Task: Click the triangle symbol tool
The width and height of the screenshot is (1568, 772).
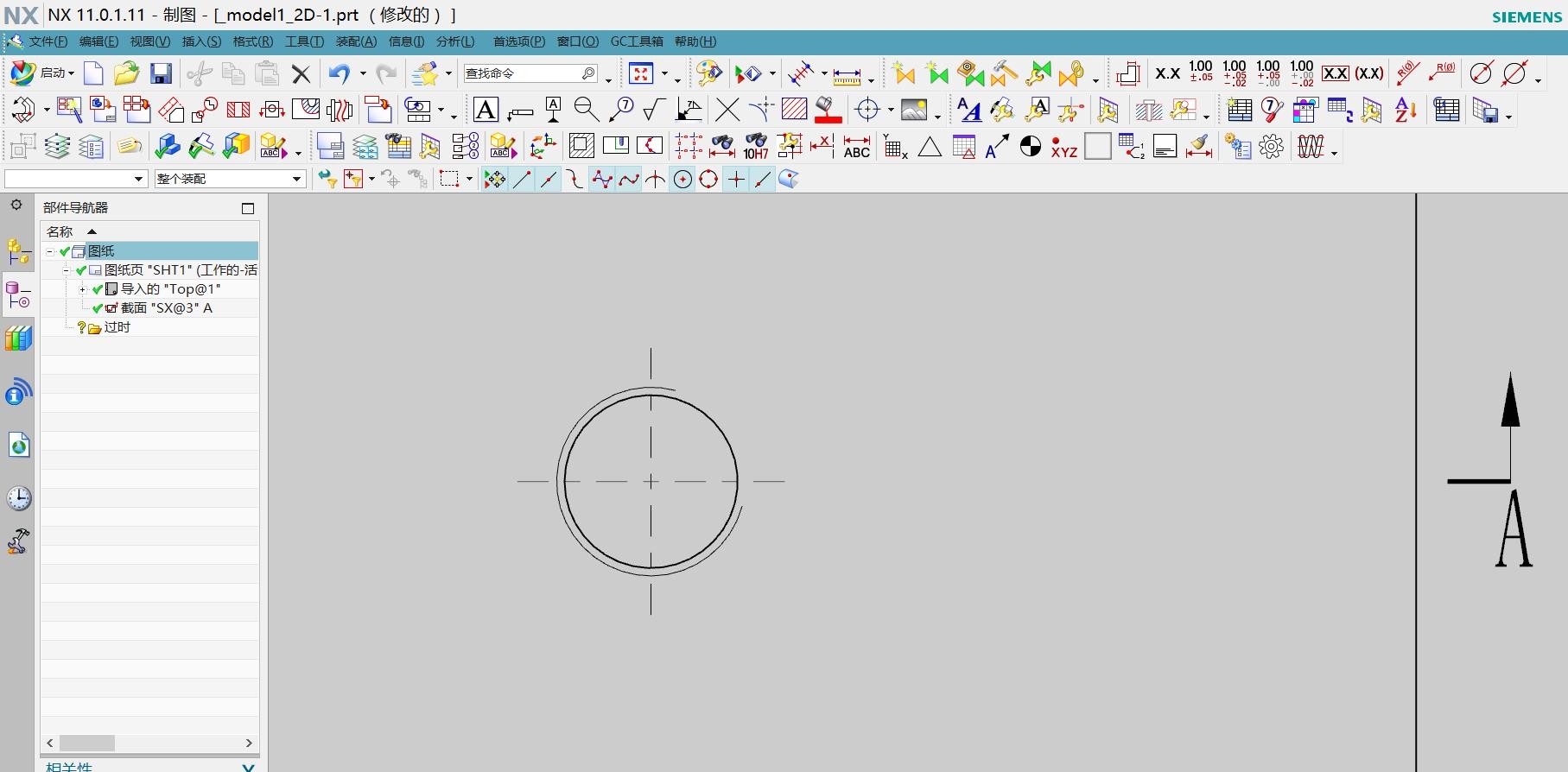Action: (x=930, y=147)
